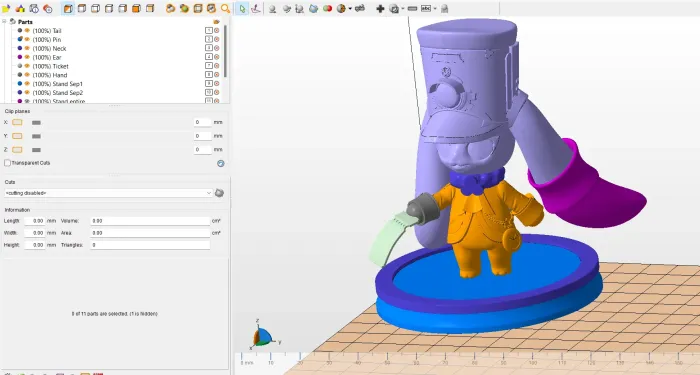The image size is (700, 375).
Task: Hide the Ear part via eye icon
Action: (27, 57)
